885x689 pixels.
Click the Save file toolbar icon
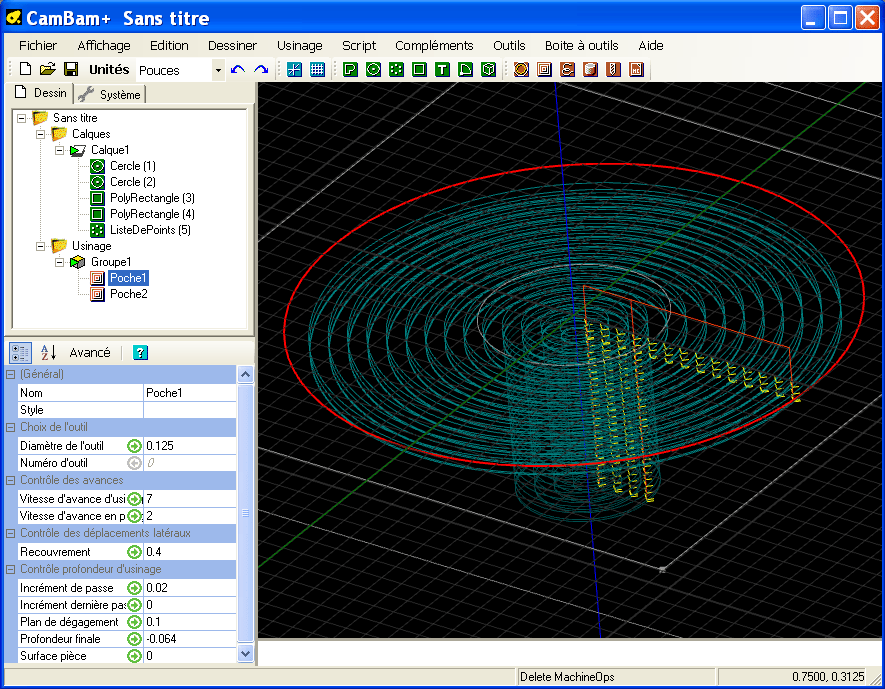[x=71, y=69]
